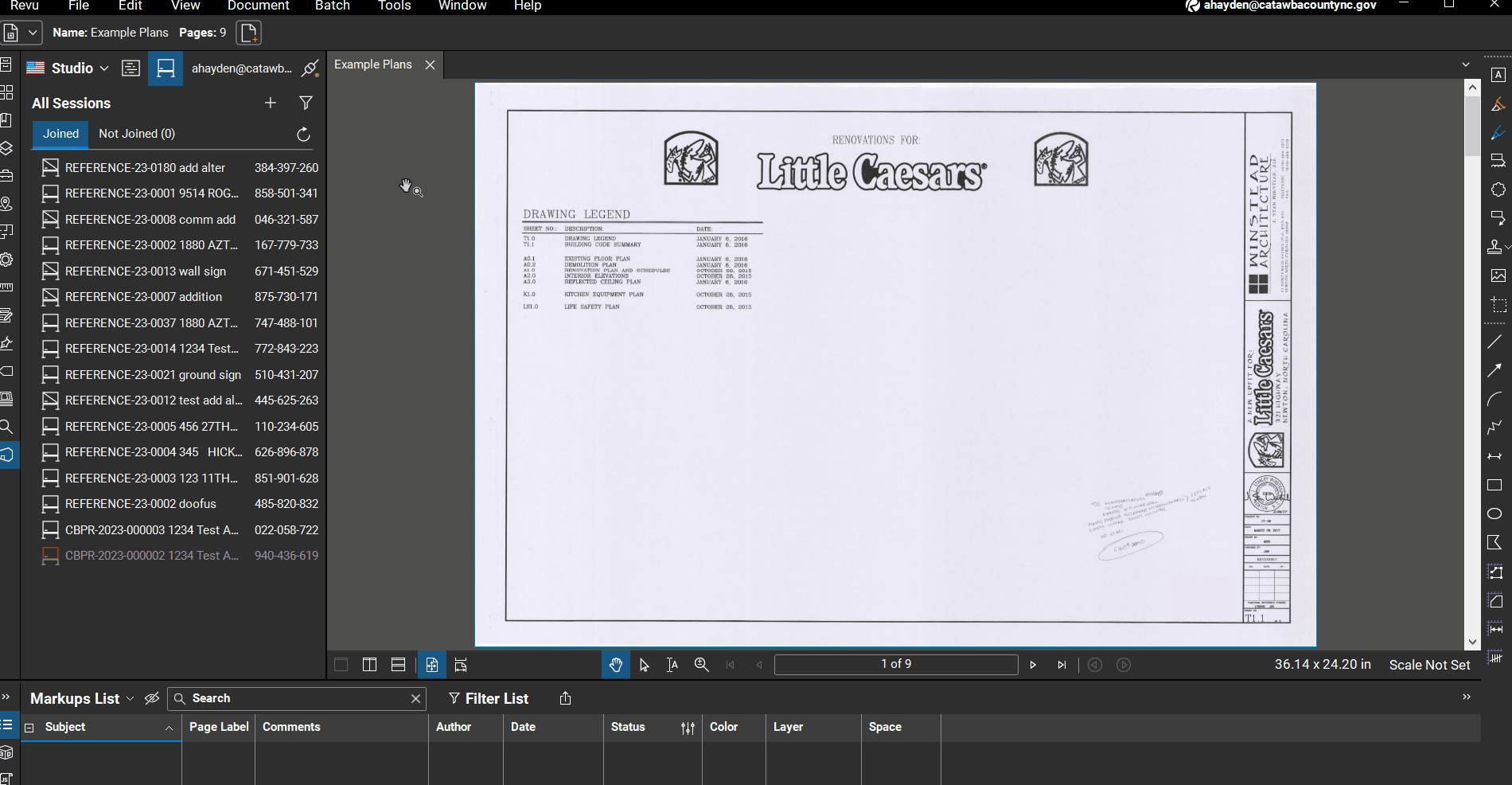This screenshot has width=1512, height=785.
Task: Add a new Studio session with plus icon
Action: pos(271,103)
